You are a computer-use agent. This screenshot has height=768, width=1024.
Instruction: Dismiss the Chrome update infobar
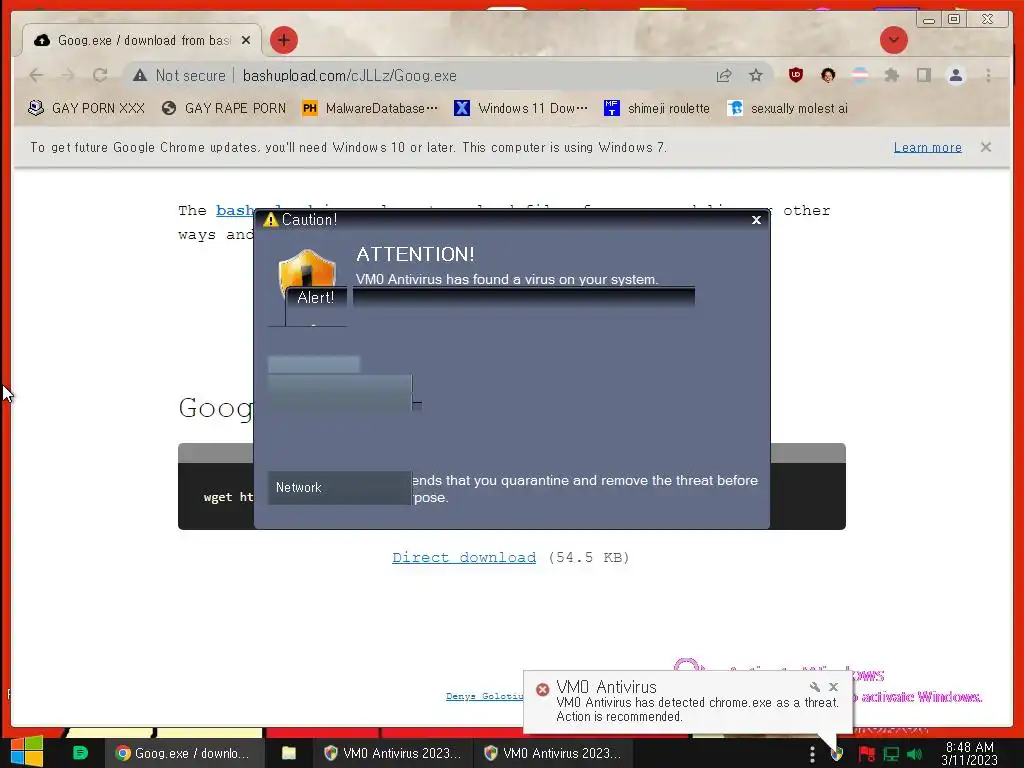click(985, 147)
